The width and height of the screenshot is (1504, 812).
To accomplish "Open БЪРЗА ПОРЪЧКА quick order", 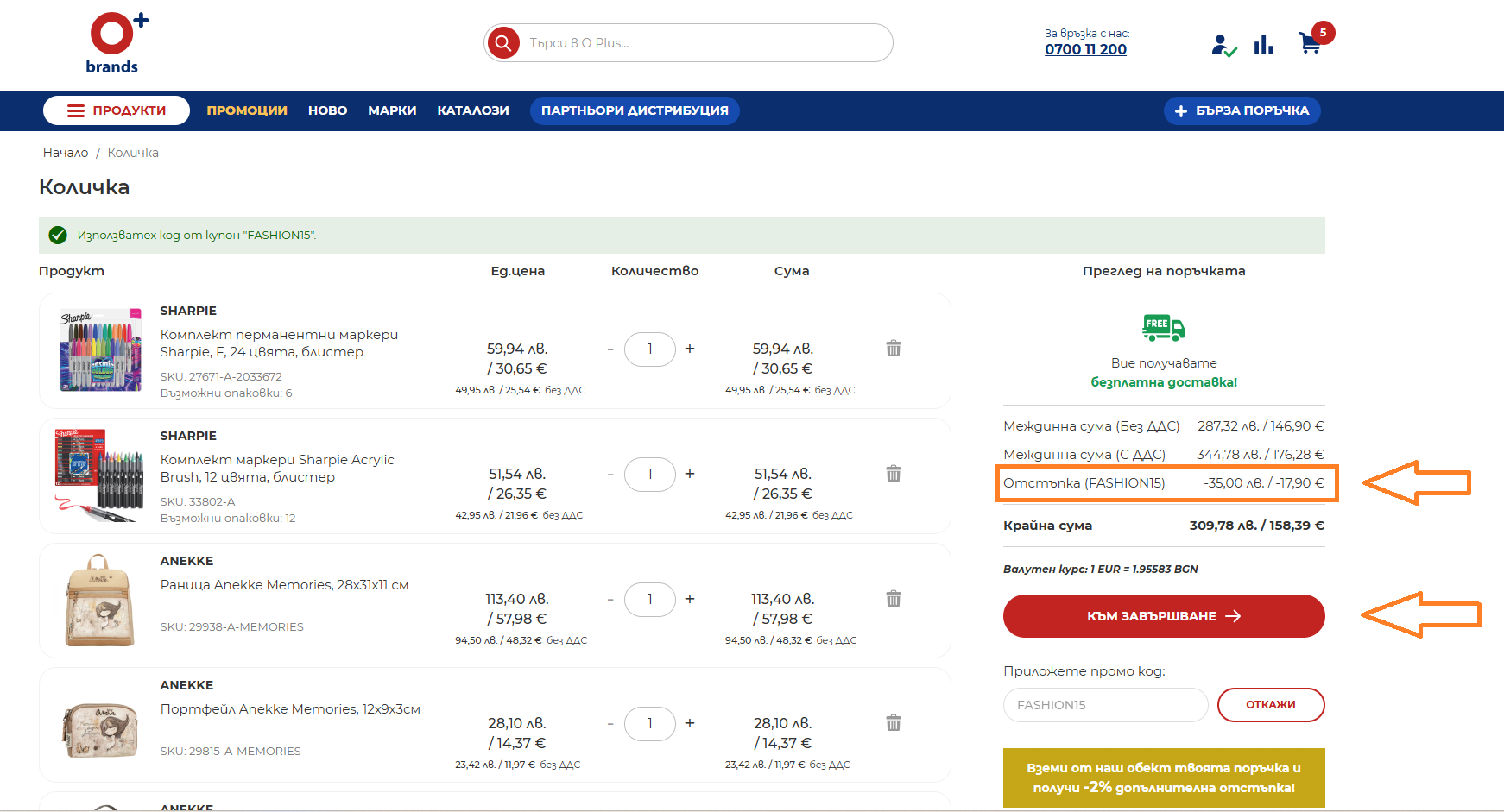I will tap(1242, 110).
